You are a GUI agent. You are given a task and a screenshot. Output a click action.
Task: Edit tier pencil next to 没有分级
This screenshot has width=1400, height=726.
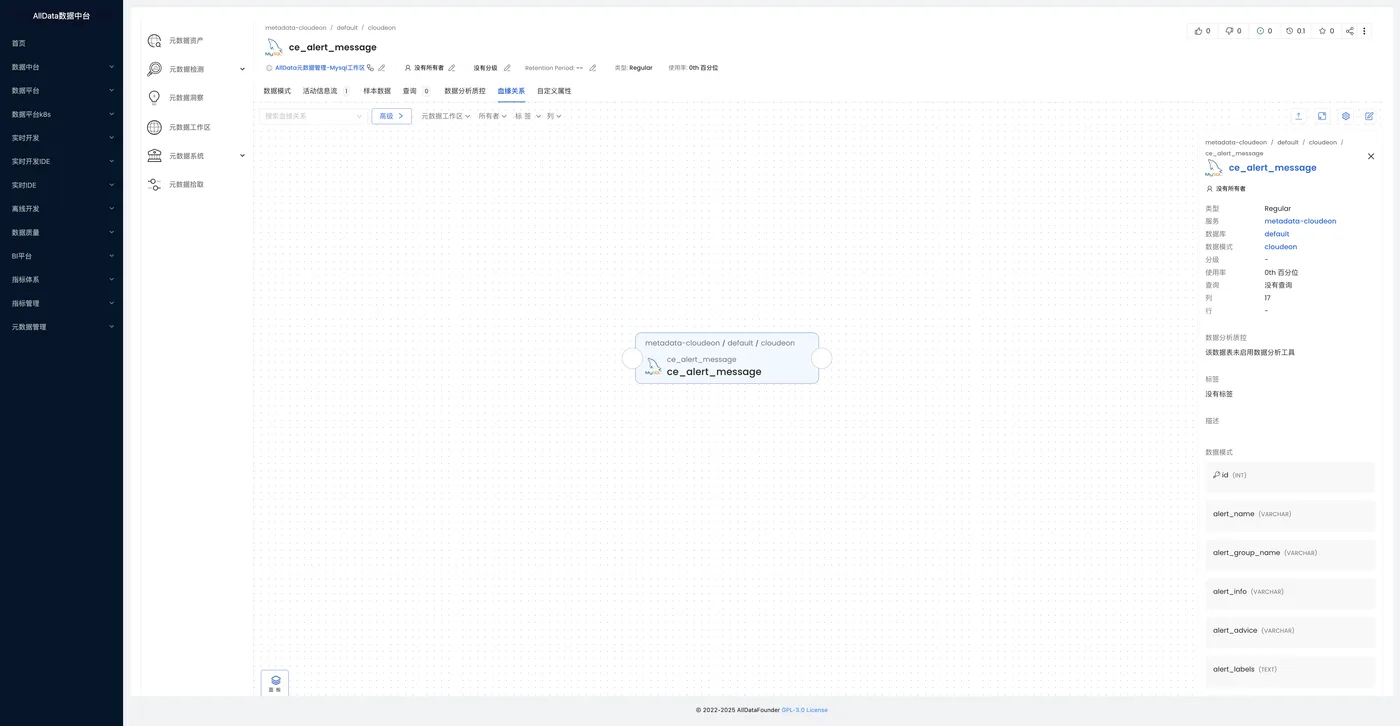pyautogui.click(x=507, y=68)
